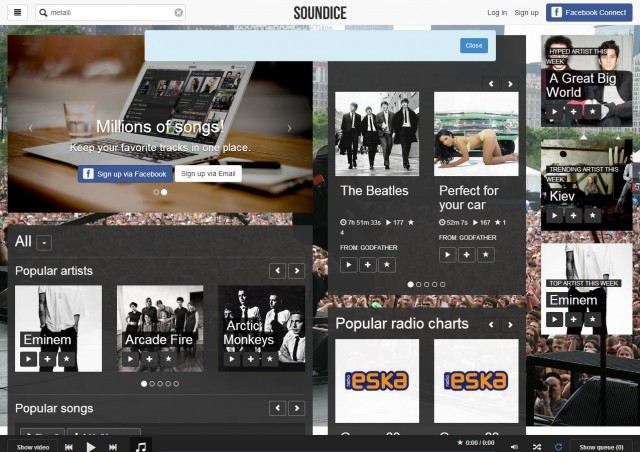The image size is (640, 452).
Task: Click the Facebook Connect button
Action: (x=589, y=13)
